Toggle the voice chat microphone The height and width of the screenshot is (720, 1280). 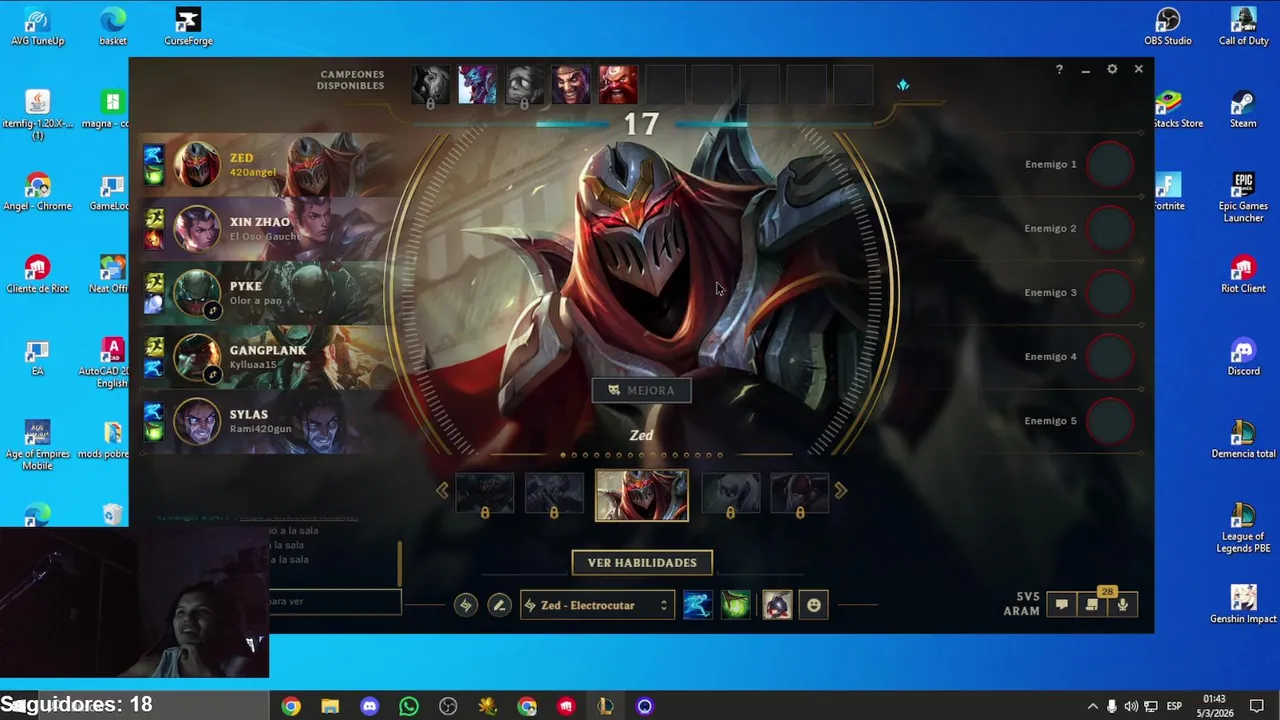(1122, 605)
